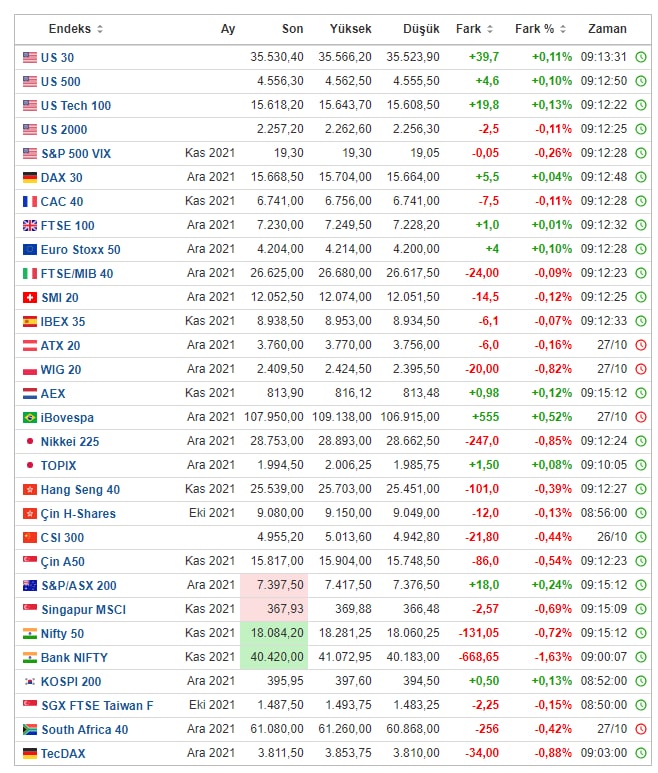Viewport: 658px width, 773px height.
Task: Click the Düşük column header
Action: 421,29
